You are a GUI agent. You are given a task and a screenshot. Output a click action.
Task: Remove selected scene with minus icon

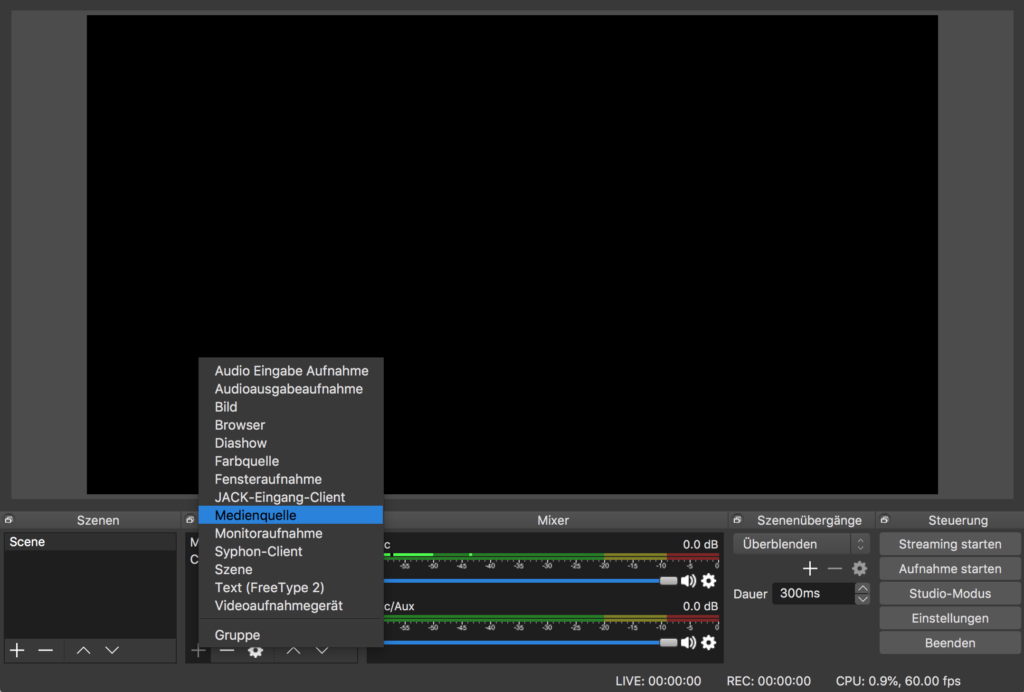[45, 650]
